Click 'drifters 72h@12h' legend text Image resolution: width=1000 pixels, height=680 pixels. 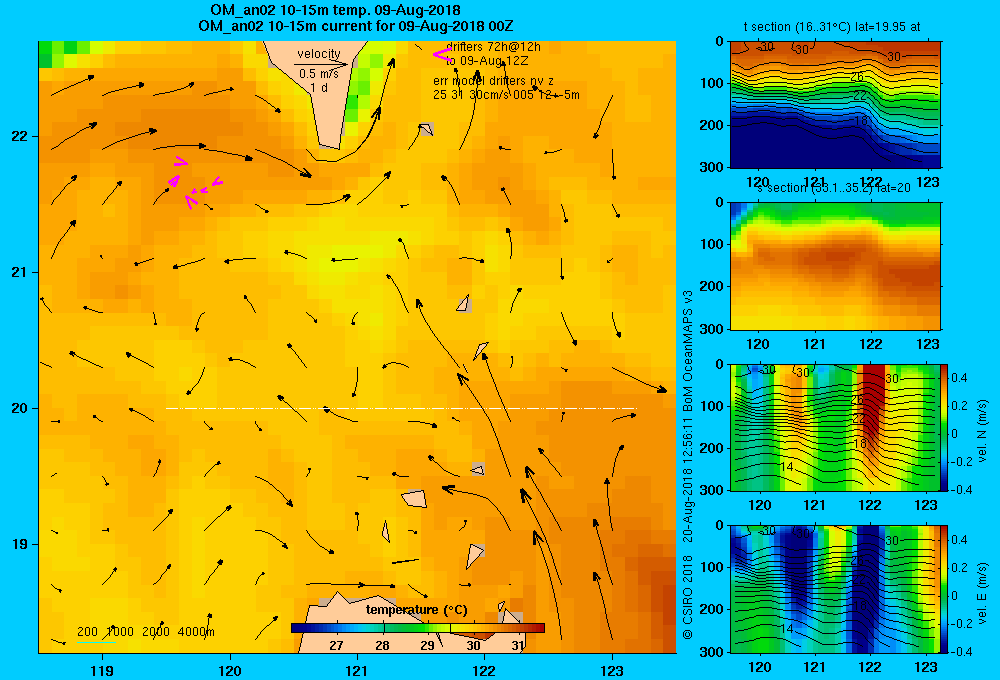pyautogui.click(x=494, y=47)
